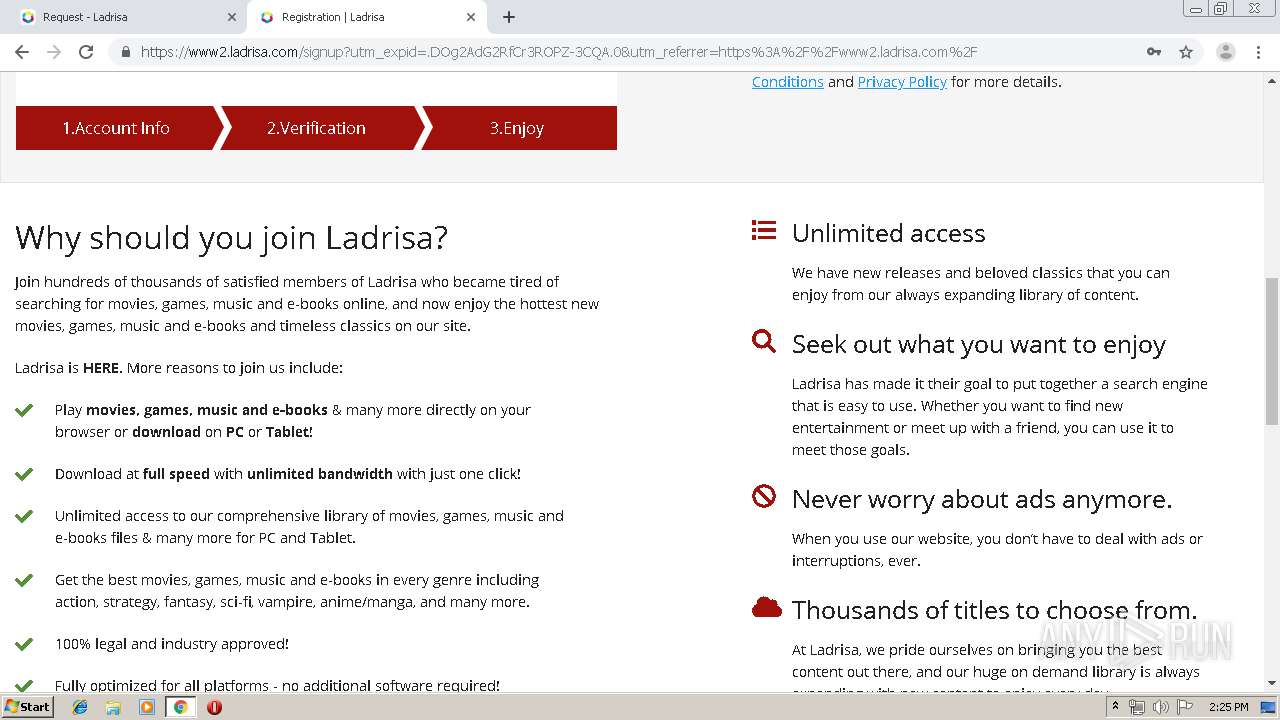This screenshot has height=720, width=1280.
Task: Click the volume speaker tray icon
Action: coord(1160,707)
